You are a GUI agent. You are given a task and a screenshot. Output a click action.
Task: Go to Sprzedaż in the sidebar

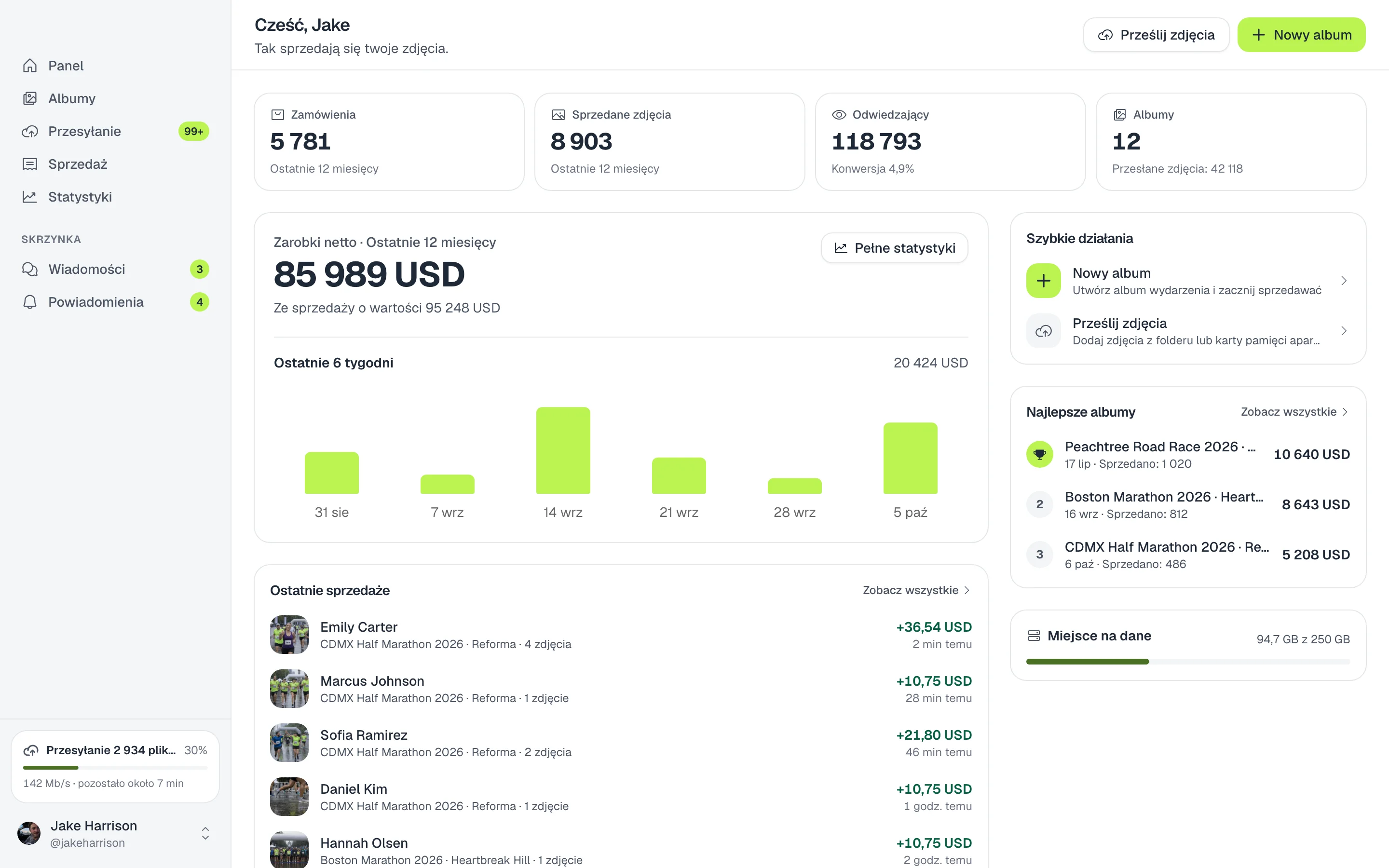[115, 164]
